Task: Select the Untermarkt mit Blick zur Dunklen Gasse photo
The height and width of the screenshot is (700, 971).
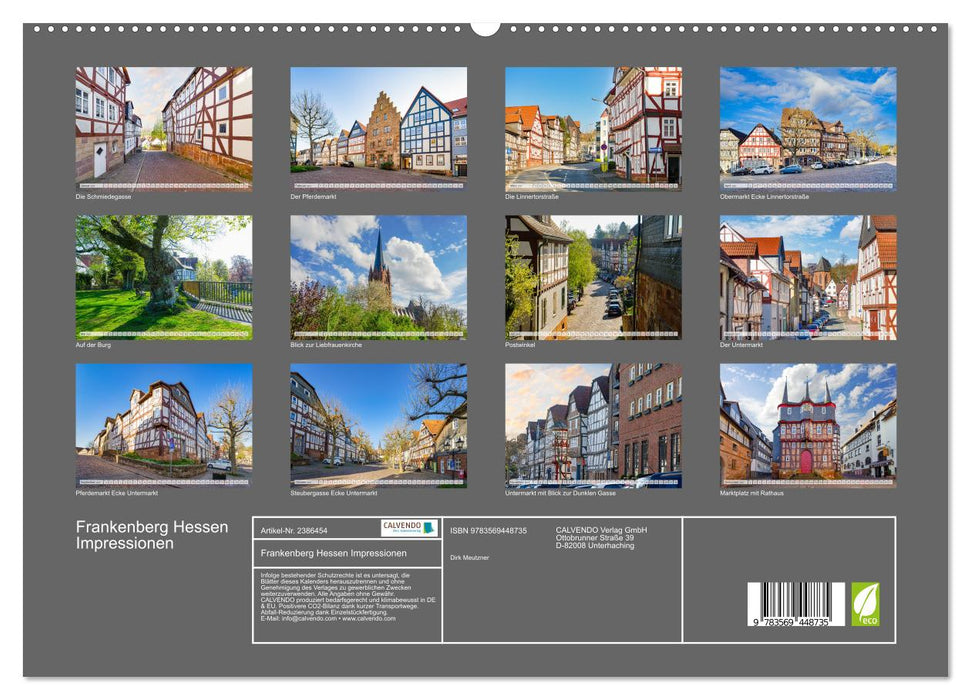Action: tap(593, 426)
